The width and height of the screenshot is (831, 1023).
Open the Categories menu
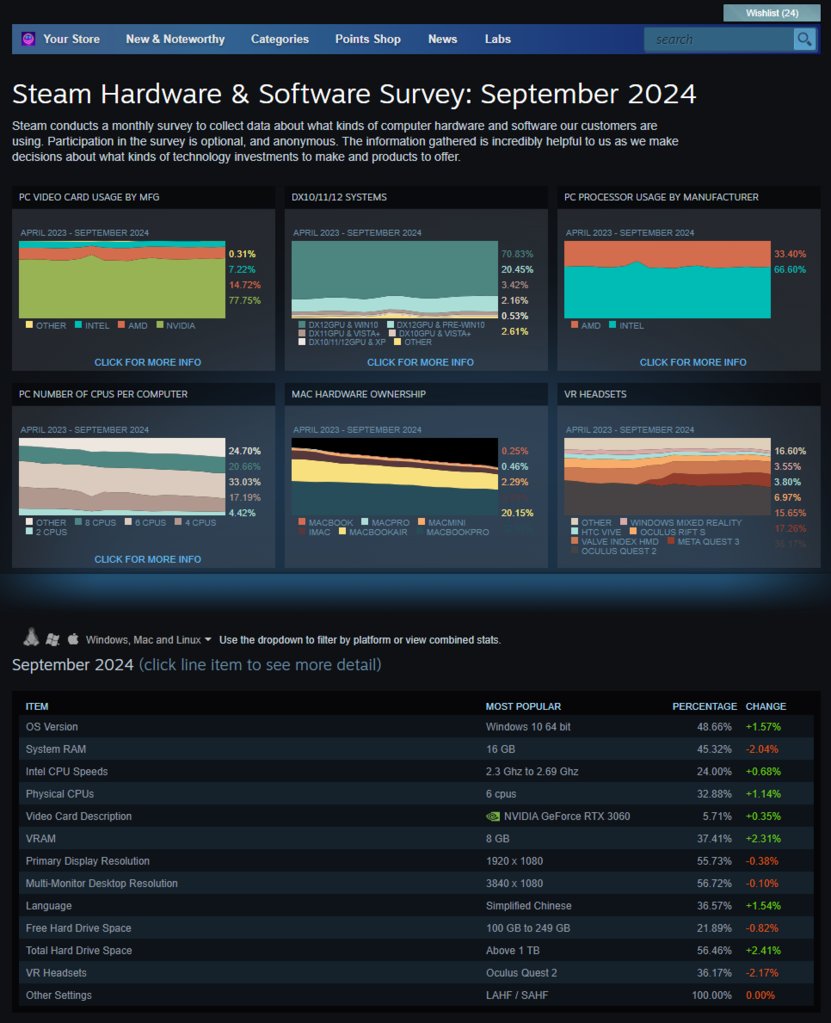(x=280, y=39)
